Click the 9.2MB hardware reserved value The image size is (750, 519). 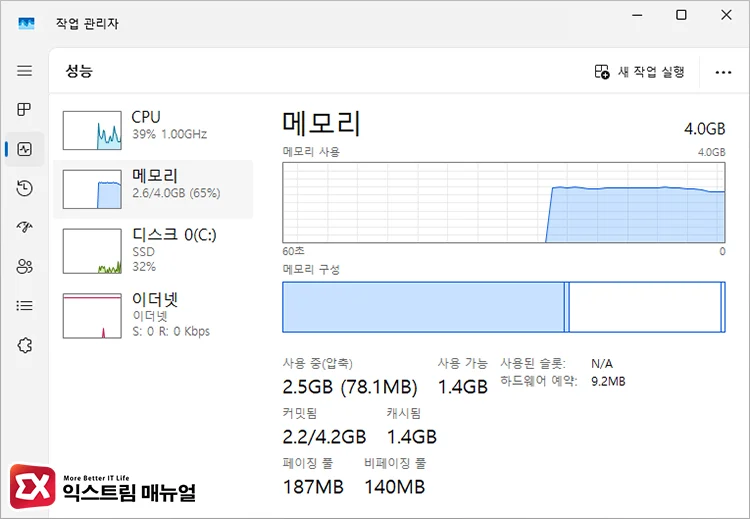608,381
